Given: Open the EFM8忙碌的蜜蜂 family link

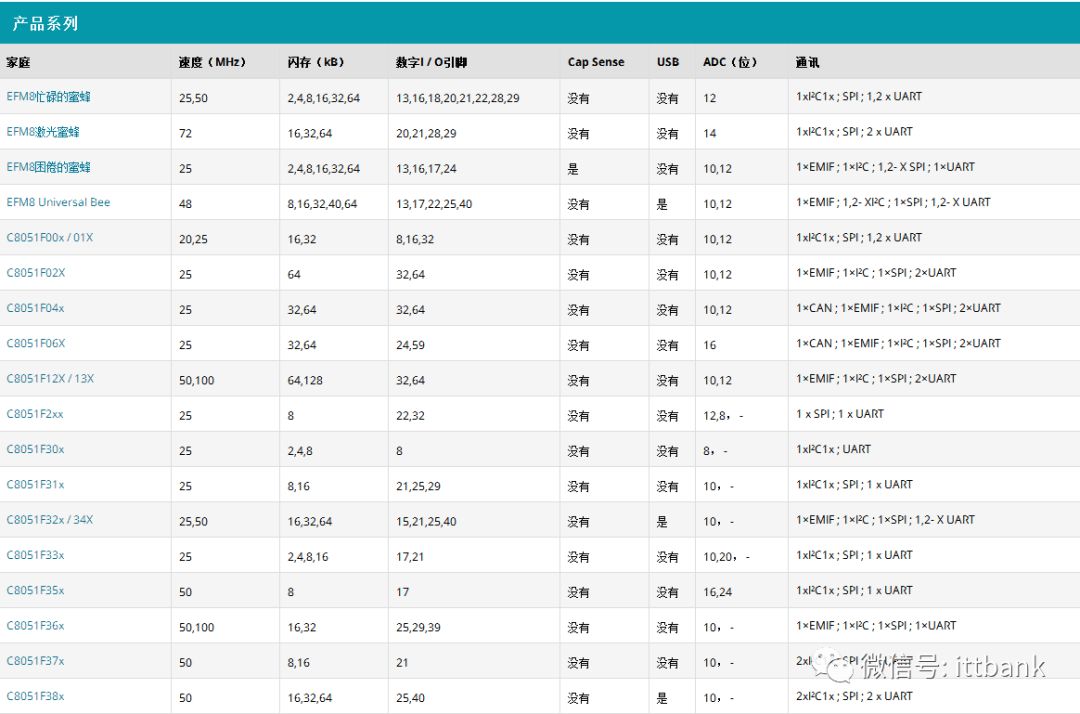Looking at the screenshot, I should coord(48,97).
